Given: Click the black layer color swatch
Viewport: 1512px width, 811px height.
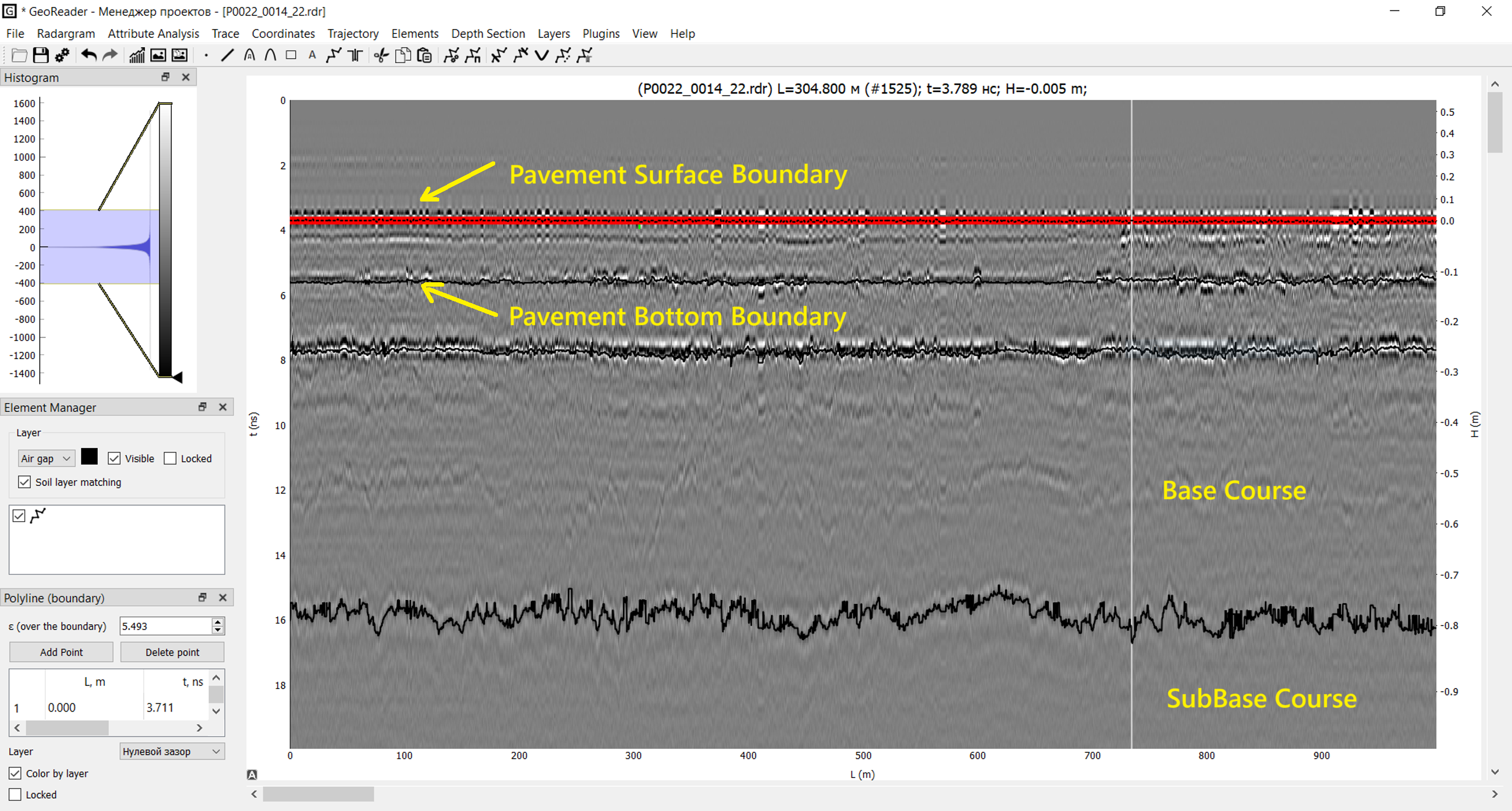Looking at the screenshot, I should click(89, 457).
